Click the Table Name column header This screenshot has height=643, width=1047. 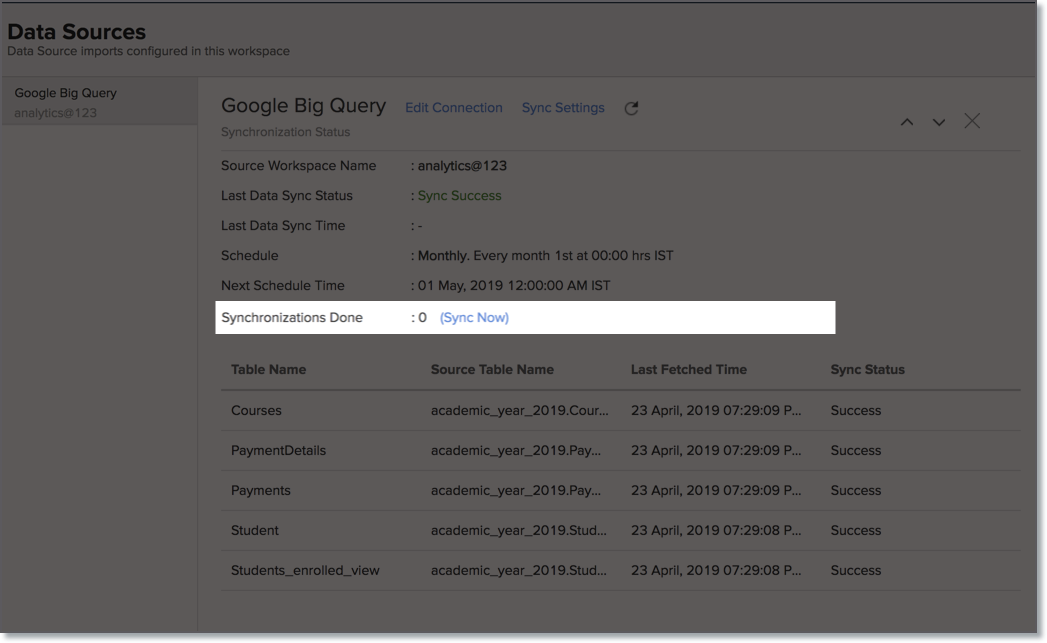[x=268, y=370]
